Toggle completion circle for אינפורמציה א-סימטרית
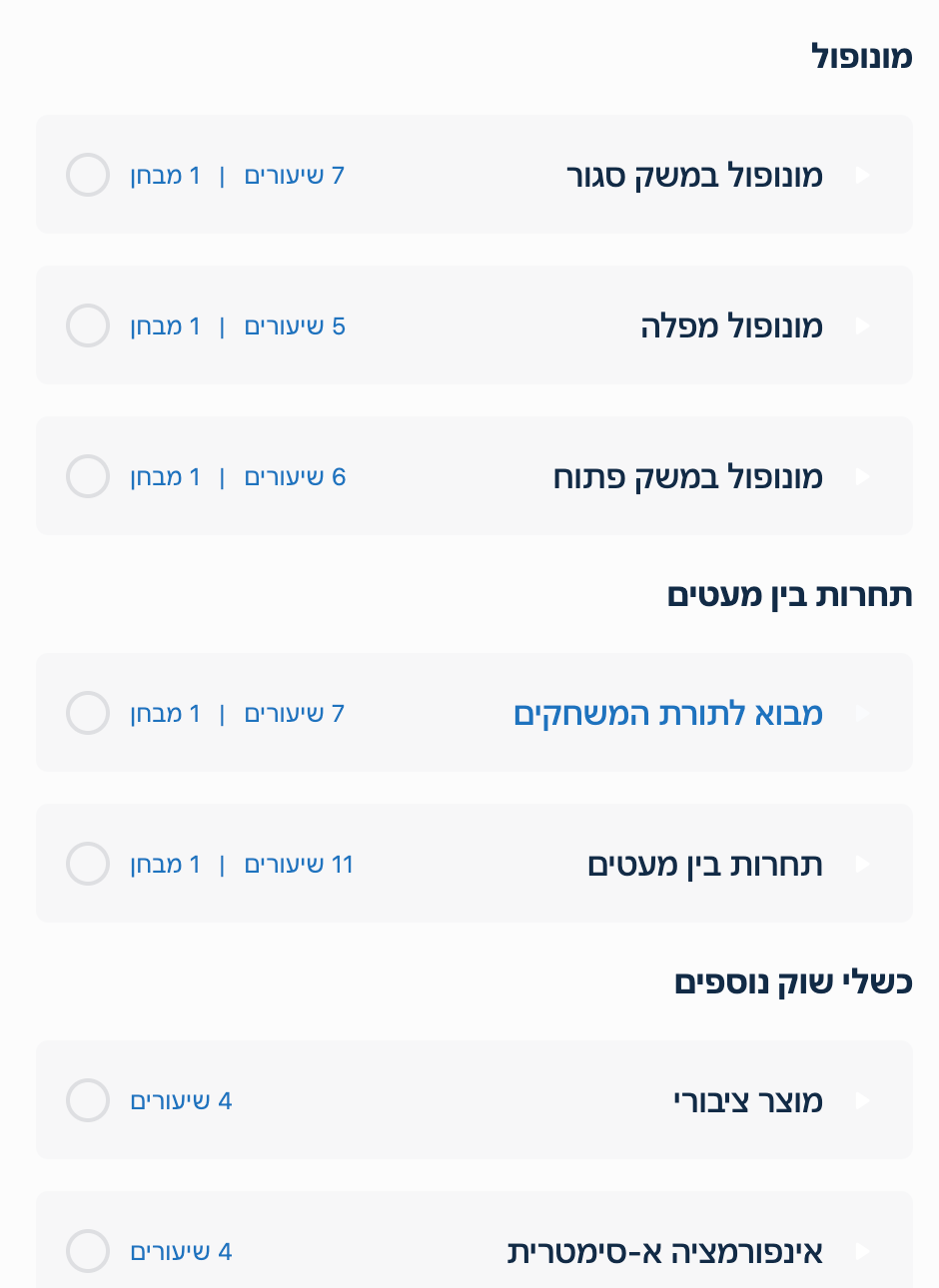The width and height of the screenshot is (939, 1288). pos(88,1252)
